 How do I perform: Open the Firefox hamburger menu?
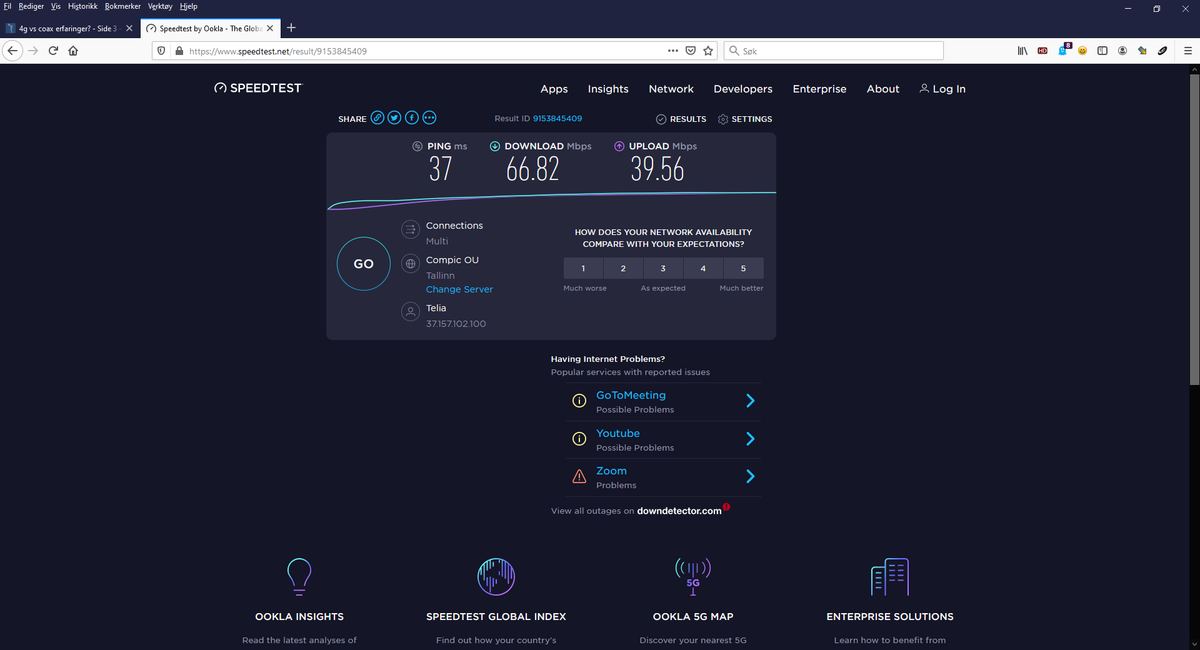coord(1187,50)
